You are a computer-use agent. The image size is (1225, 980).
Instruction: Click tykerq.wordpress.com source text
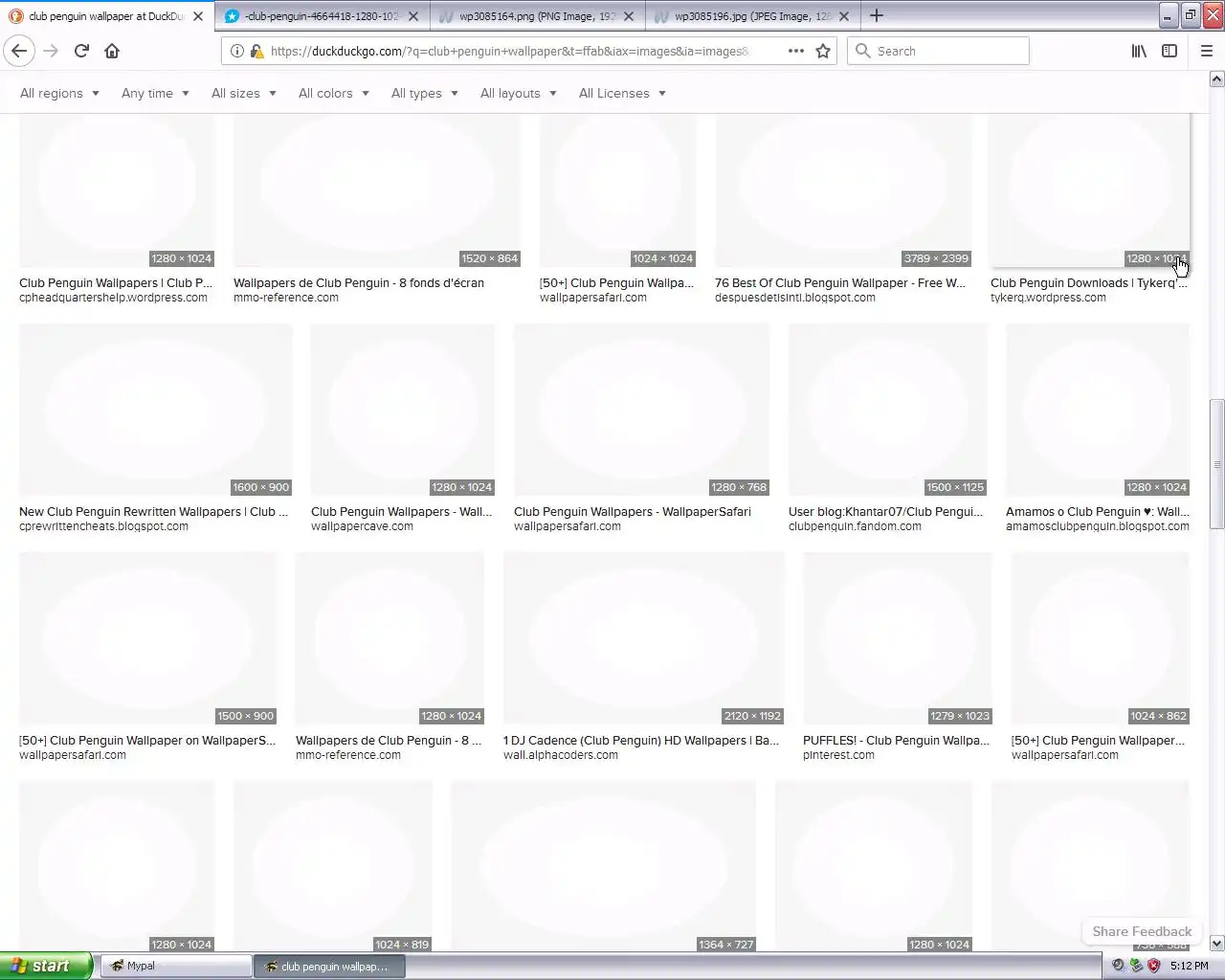point(1048,298)
